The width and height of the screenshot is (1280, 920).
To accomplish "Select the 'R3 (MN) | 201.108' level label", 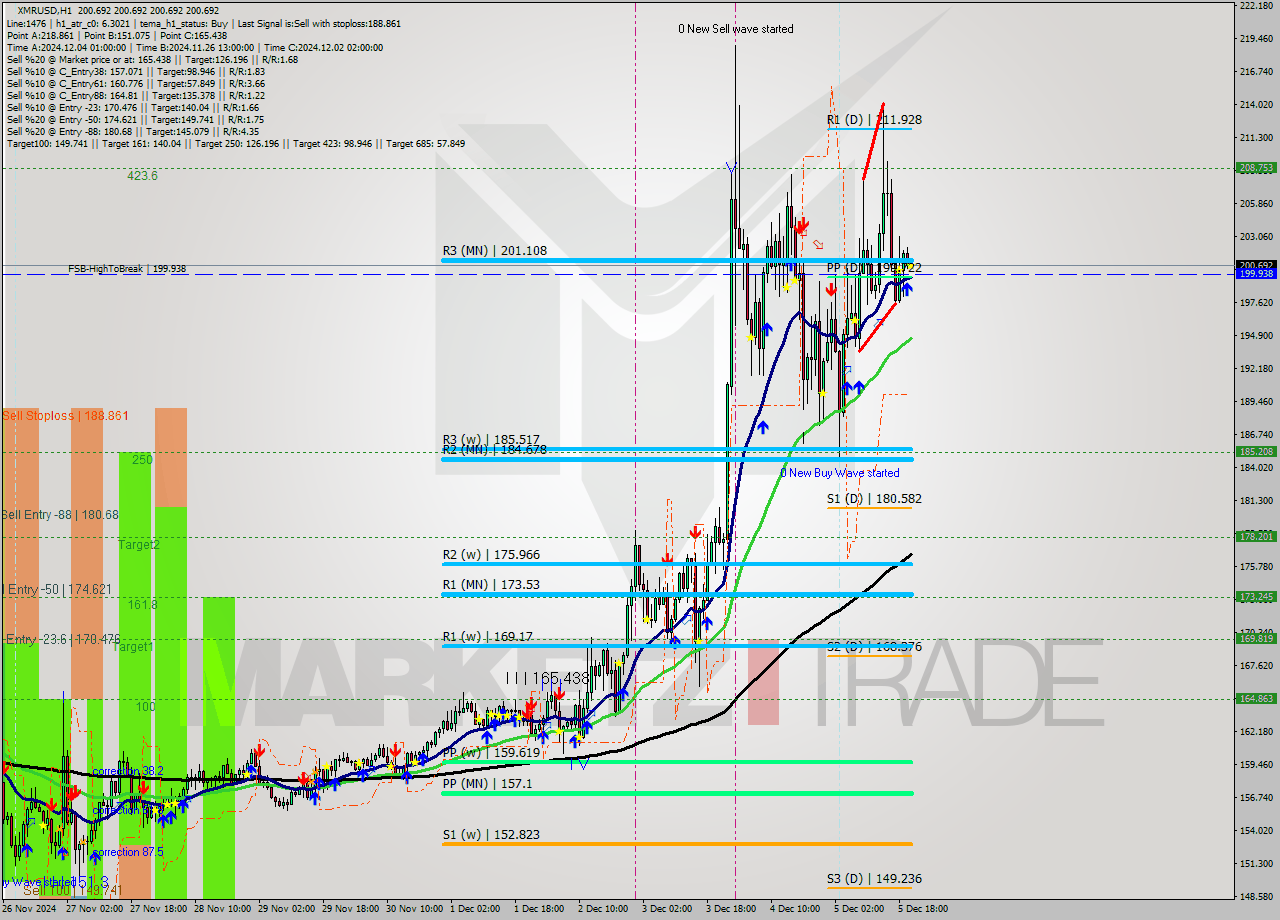I will (x=495, y=251).
